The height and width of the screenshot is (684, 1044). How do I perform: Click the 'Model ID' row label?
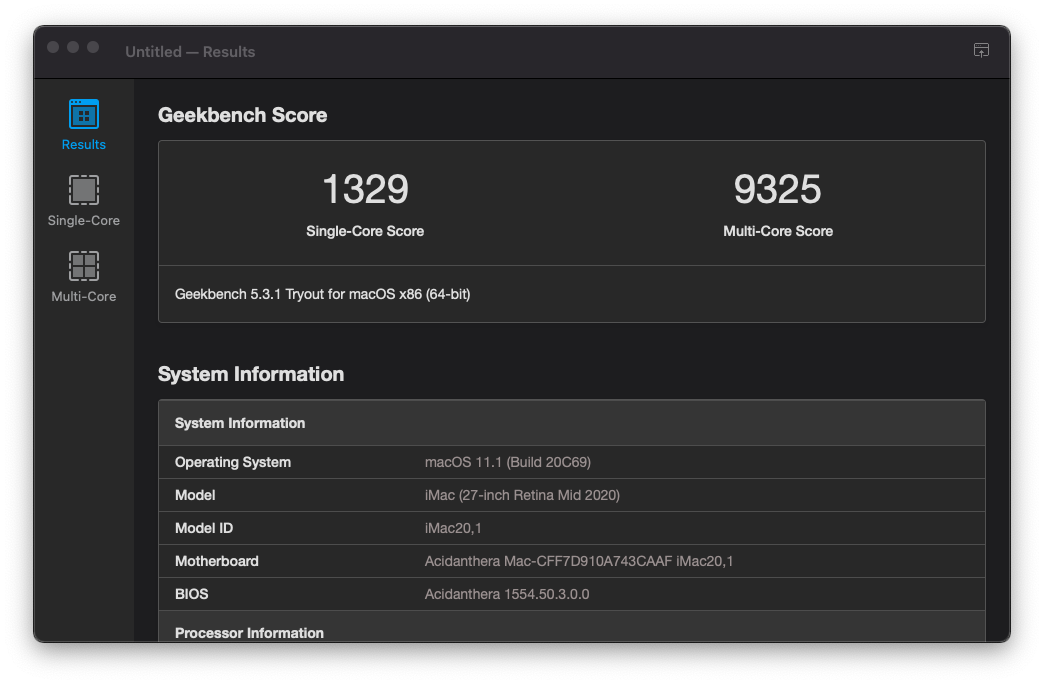click(204, 528)
